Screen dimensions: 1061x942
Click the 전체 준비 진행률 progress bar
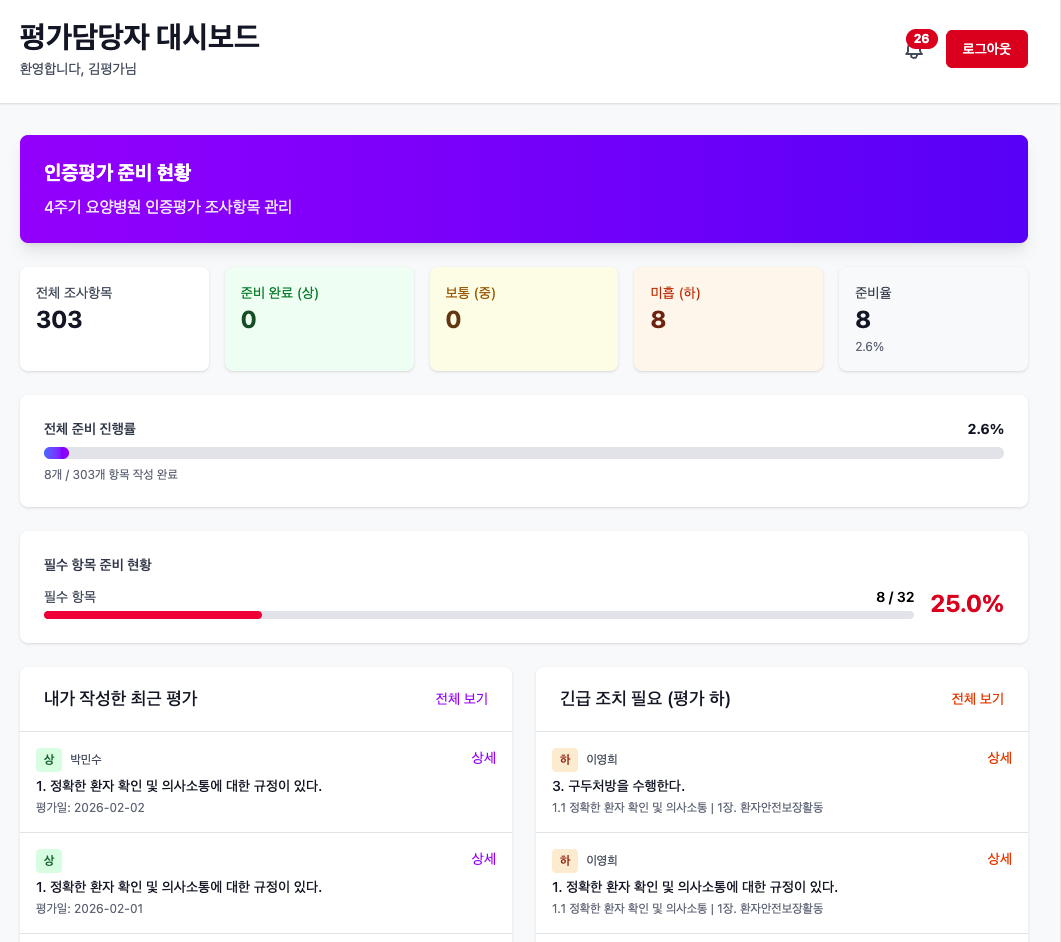523,452
